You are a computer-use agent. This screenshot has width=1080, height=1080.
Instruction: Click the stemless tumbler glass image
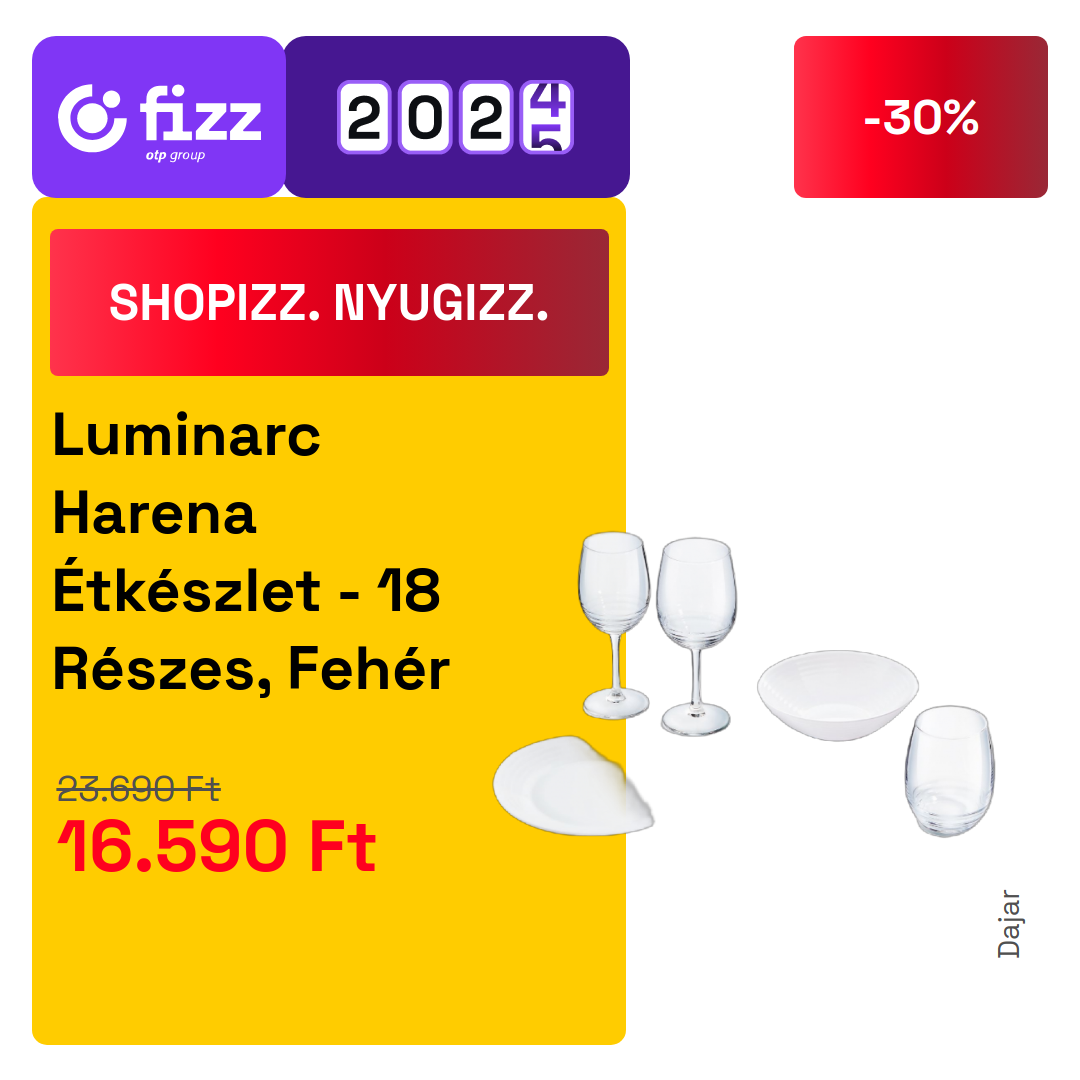[950, 771]
